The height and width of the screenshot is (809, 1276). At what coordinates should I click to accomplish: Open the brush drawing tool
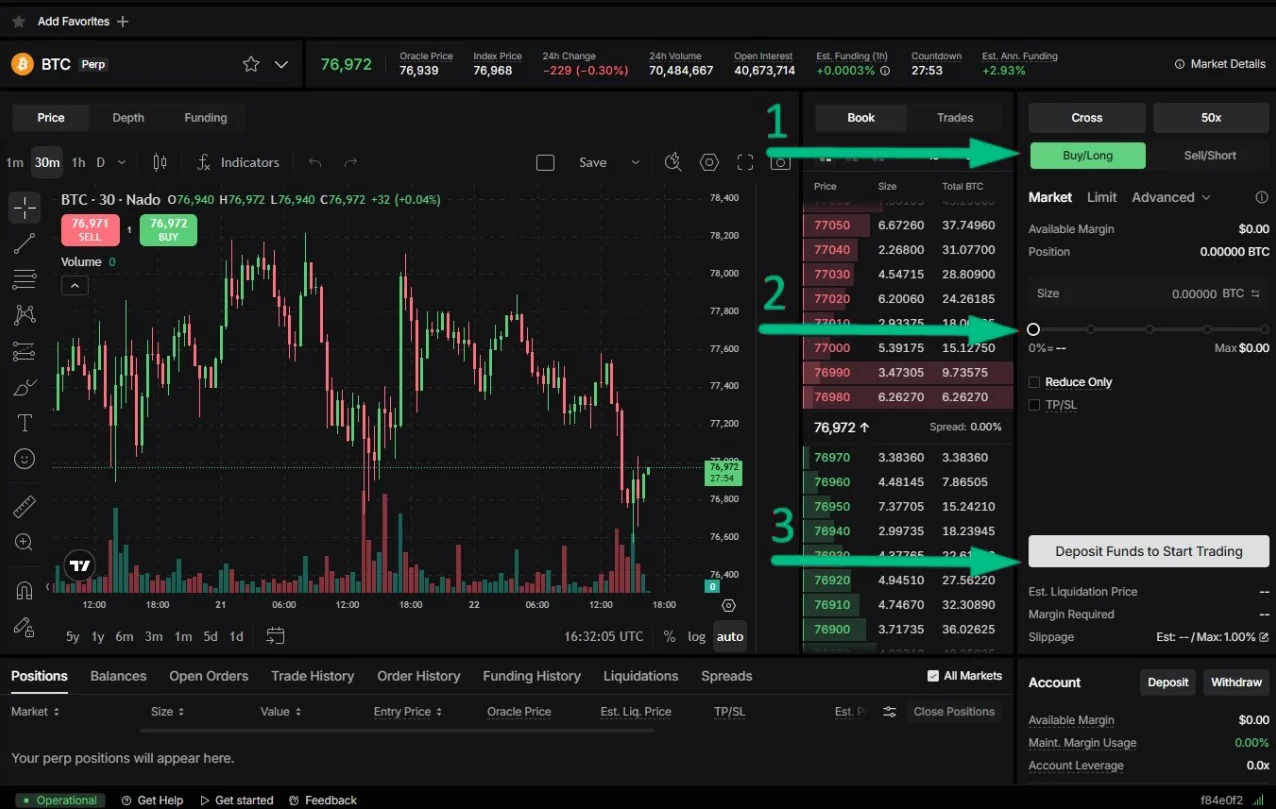[x=25, y=387]
